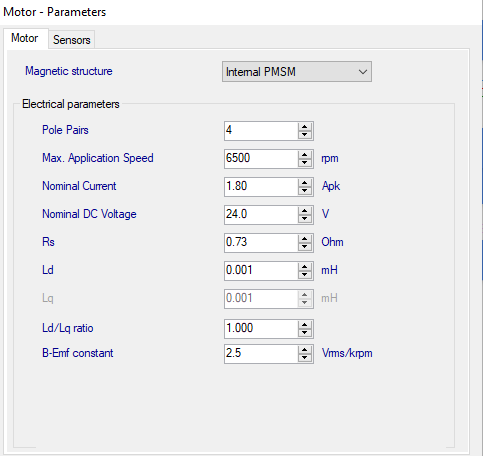Focus the Nominal Current value box
This screenshot has width=483, height=456.
click(261, 187)
